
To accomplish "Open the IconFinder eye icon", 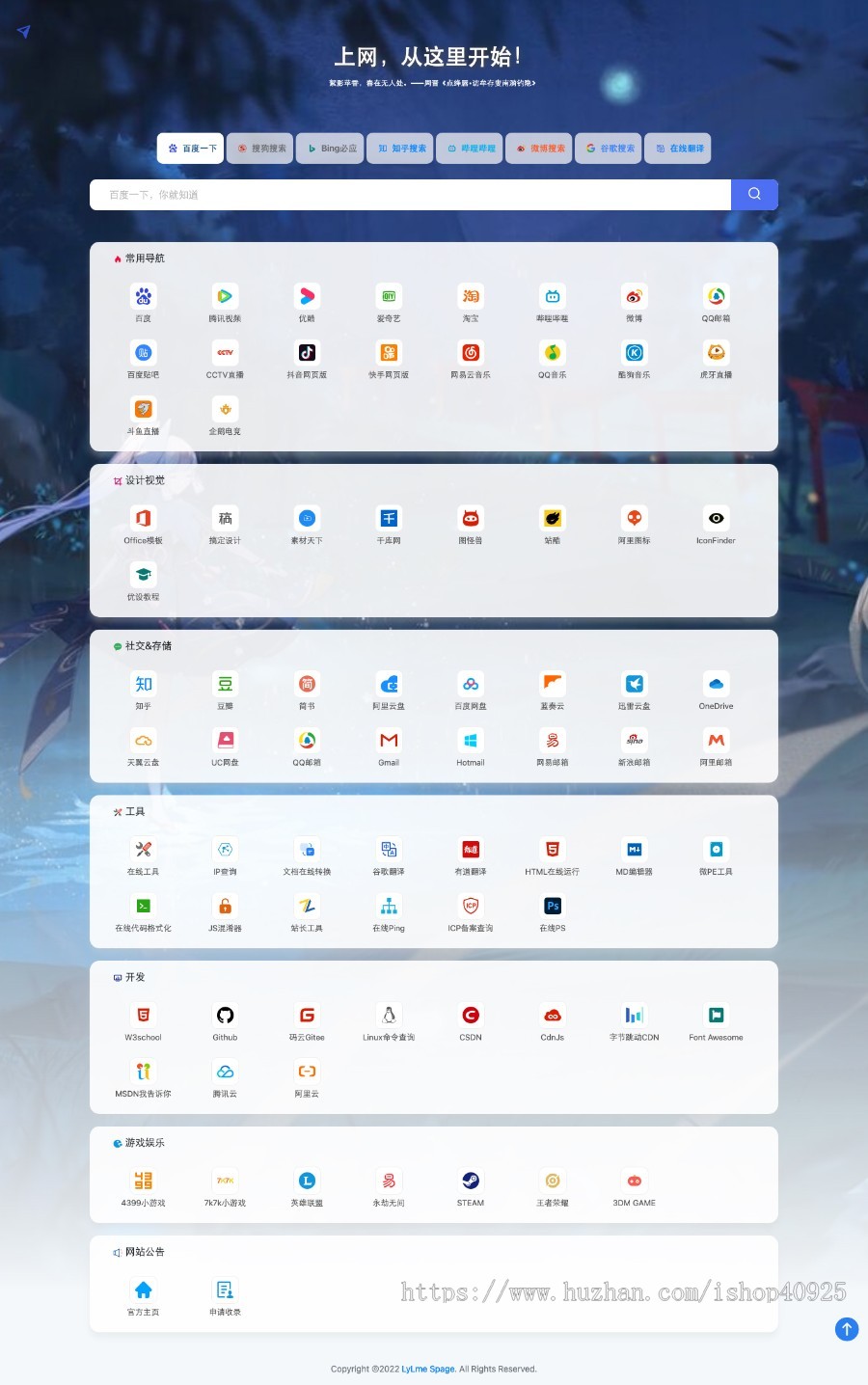I will 716,518.
